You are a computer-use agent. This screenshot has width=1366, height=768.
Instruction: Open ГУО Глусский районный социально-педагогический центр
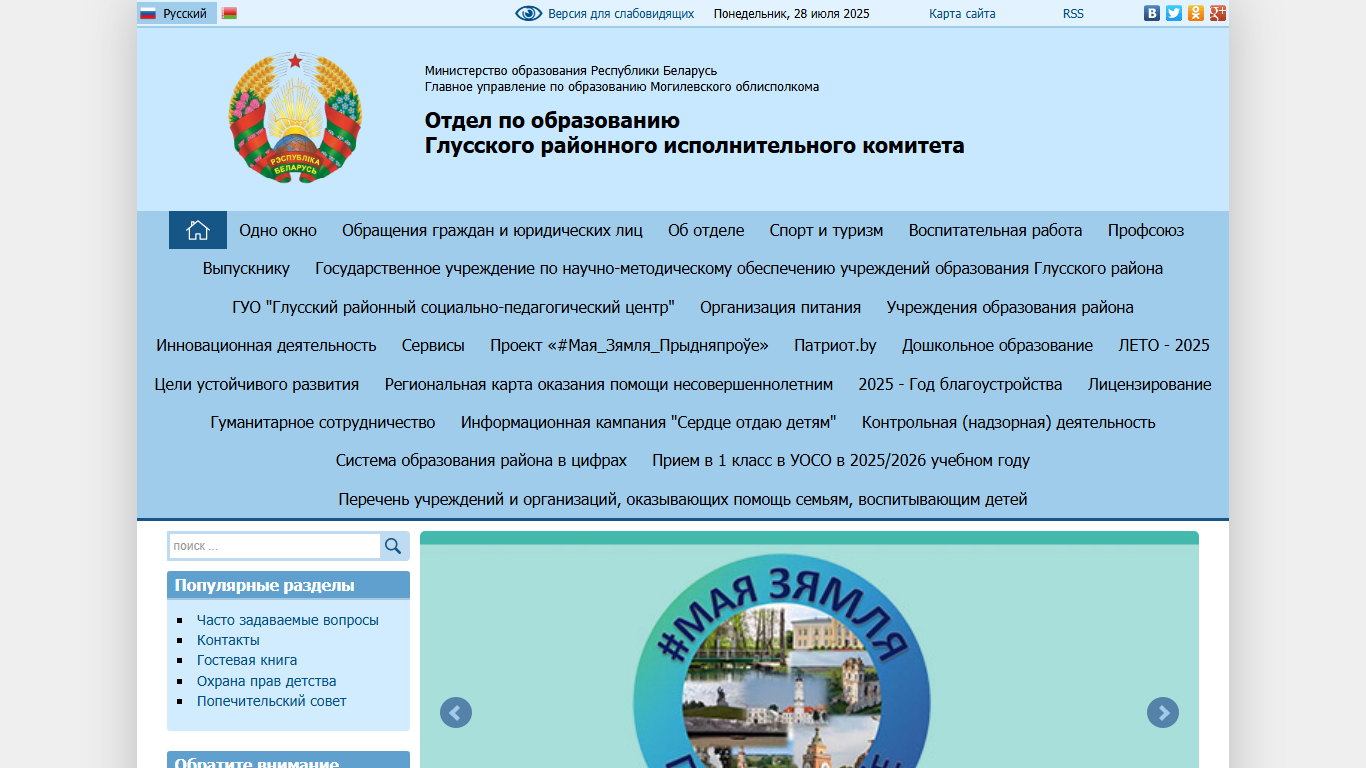coord(453,307)
